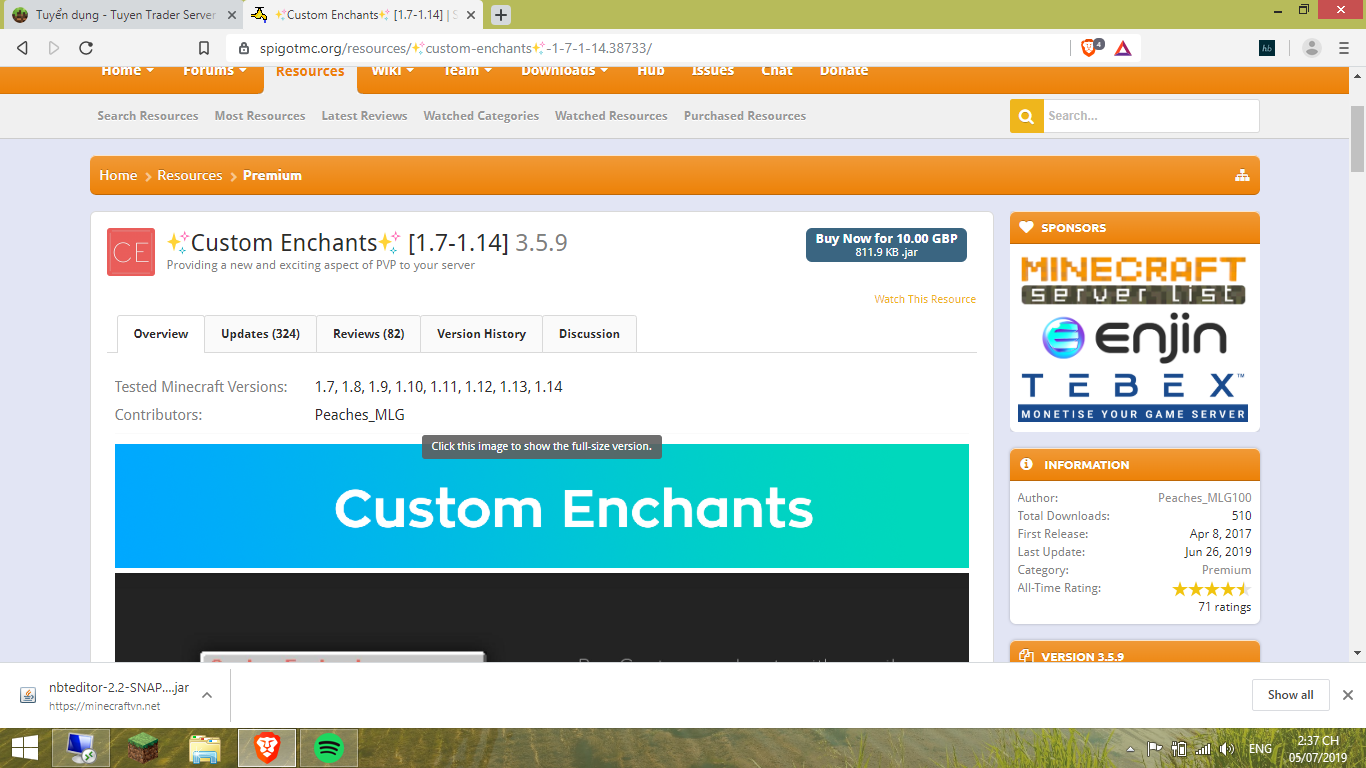This screenshot has height=768, width=1366.
Task: Open the browser hamburger menu
Action: click(1344, 48)
